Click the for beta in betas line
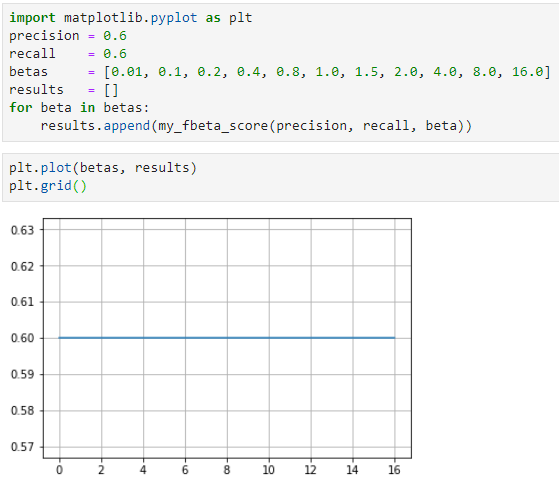This screenshot has width=559, height=483. [79, 108]
